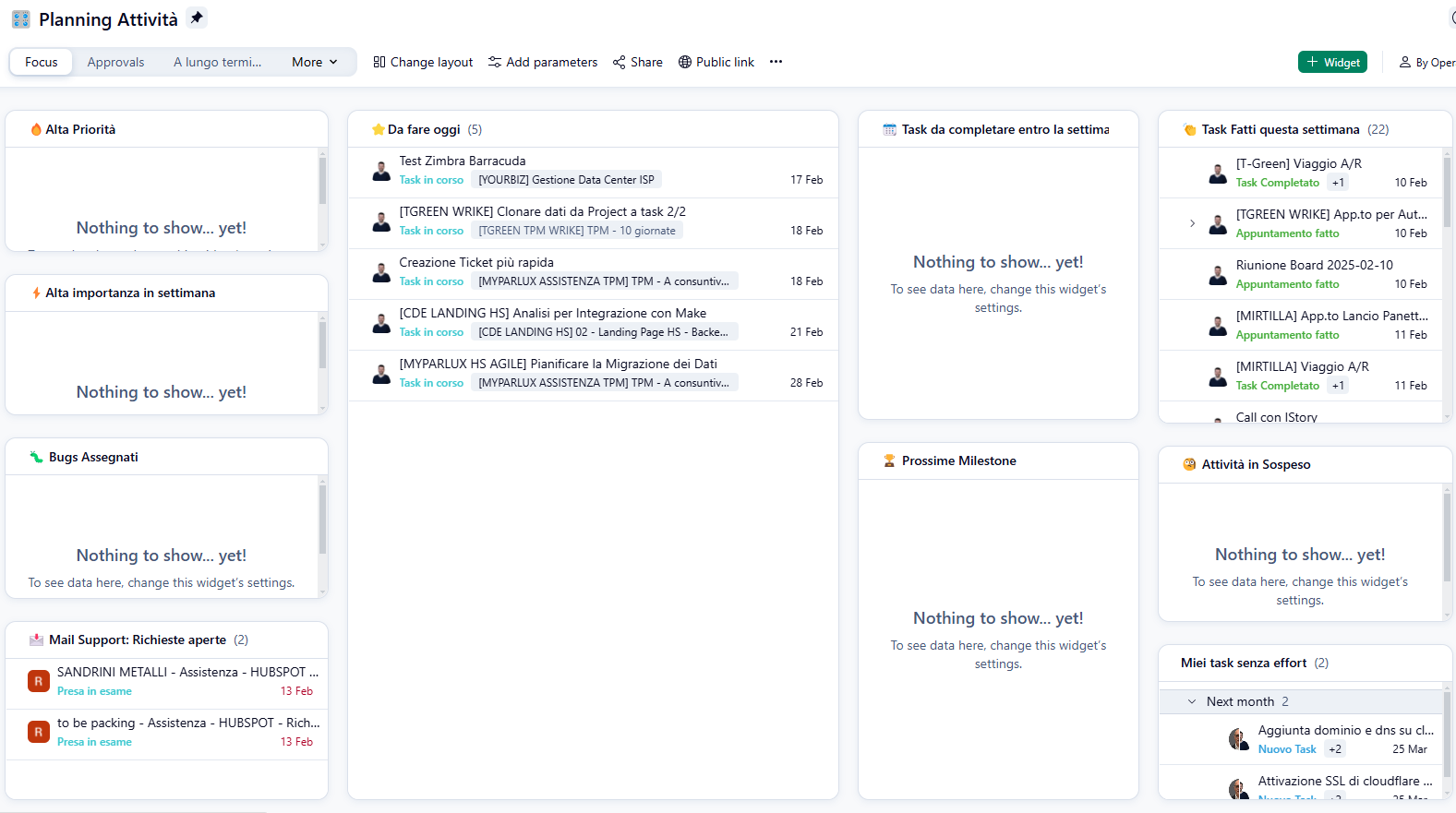Click Change layout
This screenshot has height=813, width=1456.
tap(423, 62)
